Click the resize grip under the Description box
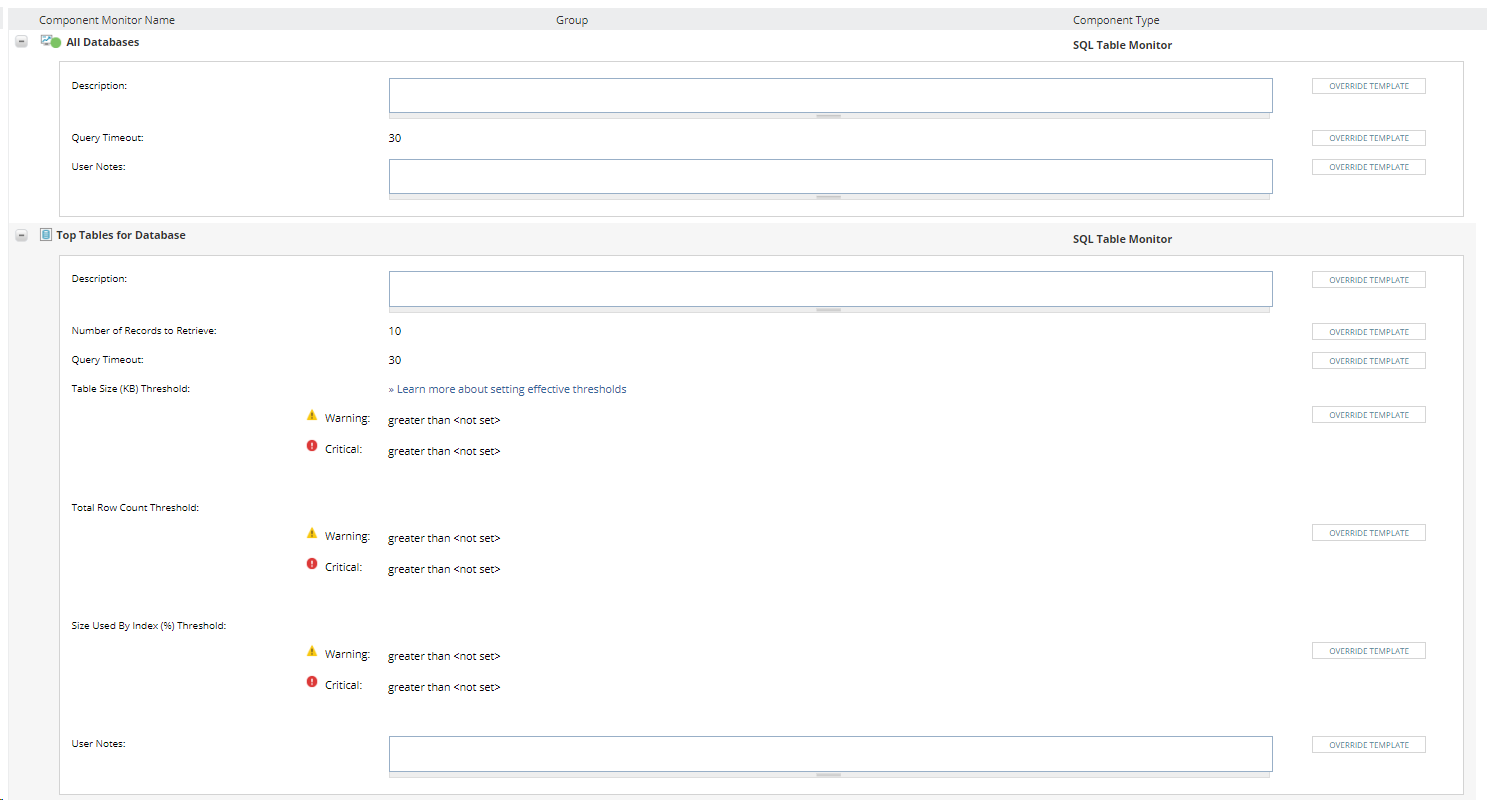The image size is (1487, 800). coord(828,116)
